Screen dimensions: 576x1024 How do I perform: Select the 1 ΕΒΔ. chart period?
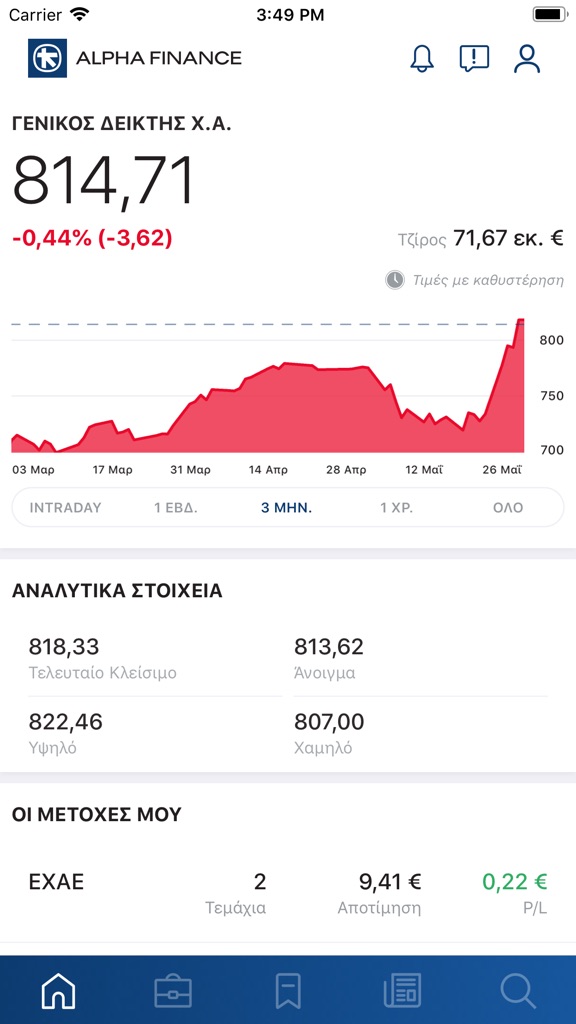pyautogui.click(x=175, y=507)
